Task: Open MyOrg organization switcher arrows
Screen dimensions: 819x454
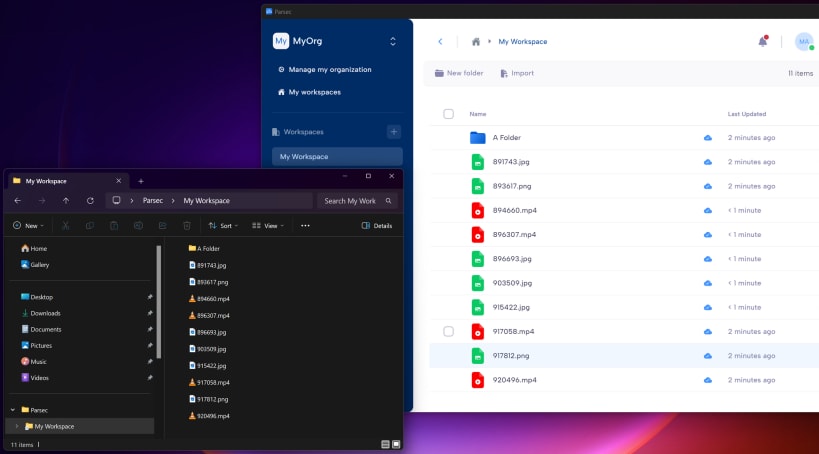Action: coord(393,41)
